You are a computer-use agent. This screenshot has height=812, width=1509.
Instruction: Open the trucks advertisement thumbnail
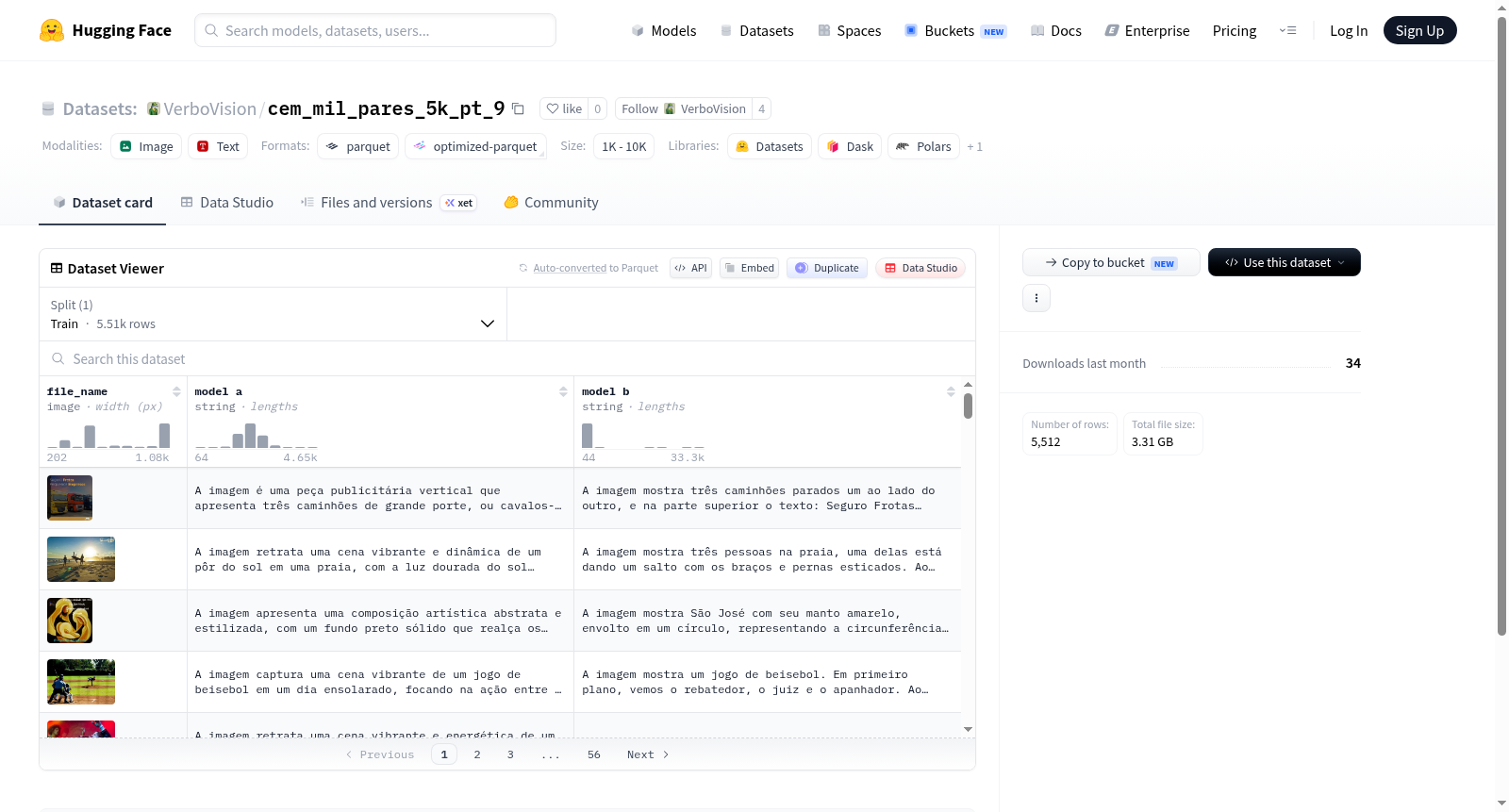click(x=70, y=498)
